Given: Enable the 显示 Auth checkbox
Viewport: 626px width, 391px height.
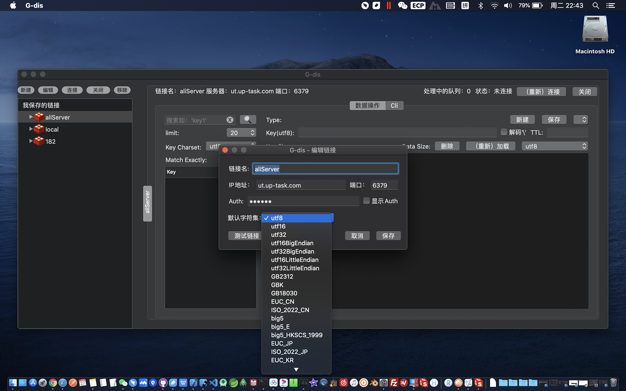Looking at the screenshot, I should (366, 201).
